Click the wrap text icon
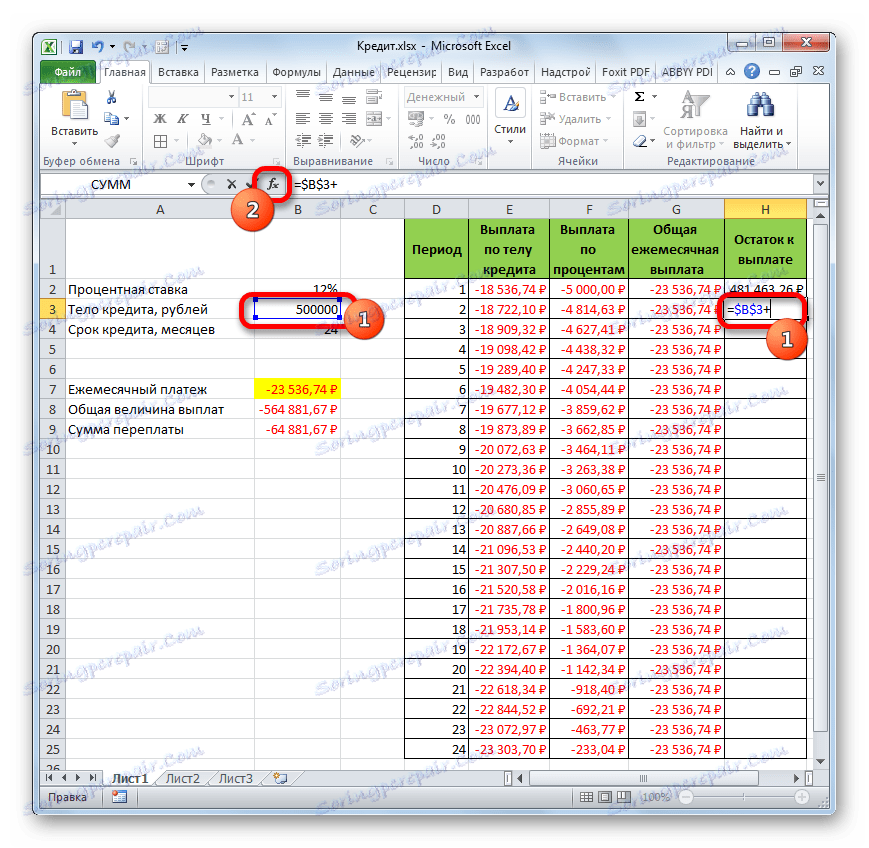 pos(374,97)
